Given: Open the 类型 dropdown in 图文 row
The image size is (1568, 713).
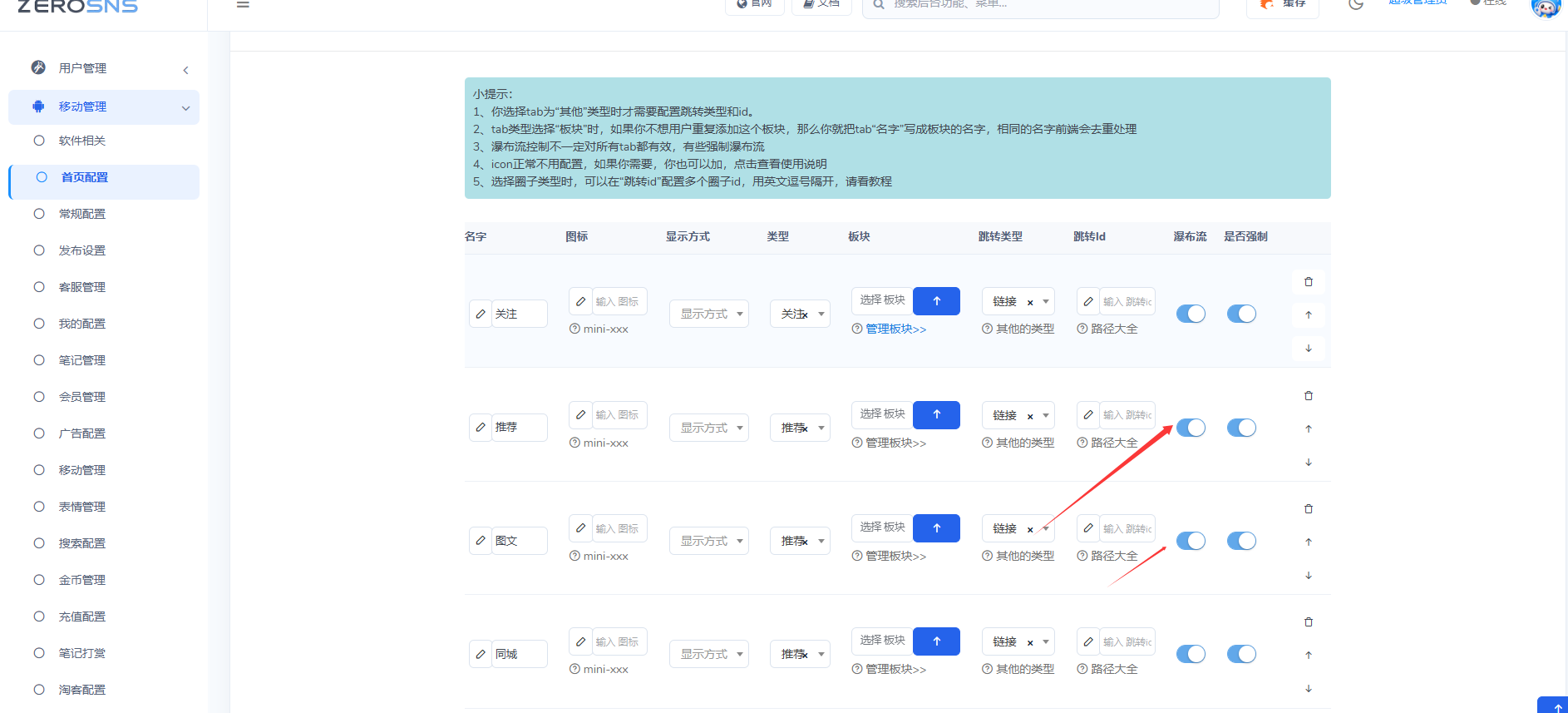Looking at the screenshot, I should (800, 541).
